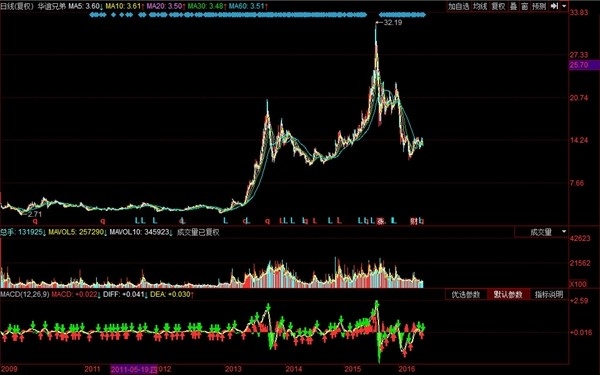Click the jump-to-end arrow icon in top toolbar
This screenshot has width=600, height=375.
[x=554, y=6]
